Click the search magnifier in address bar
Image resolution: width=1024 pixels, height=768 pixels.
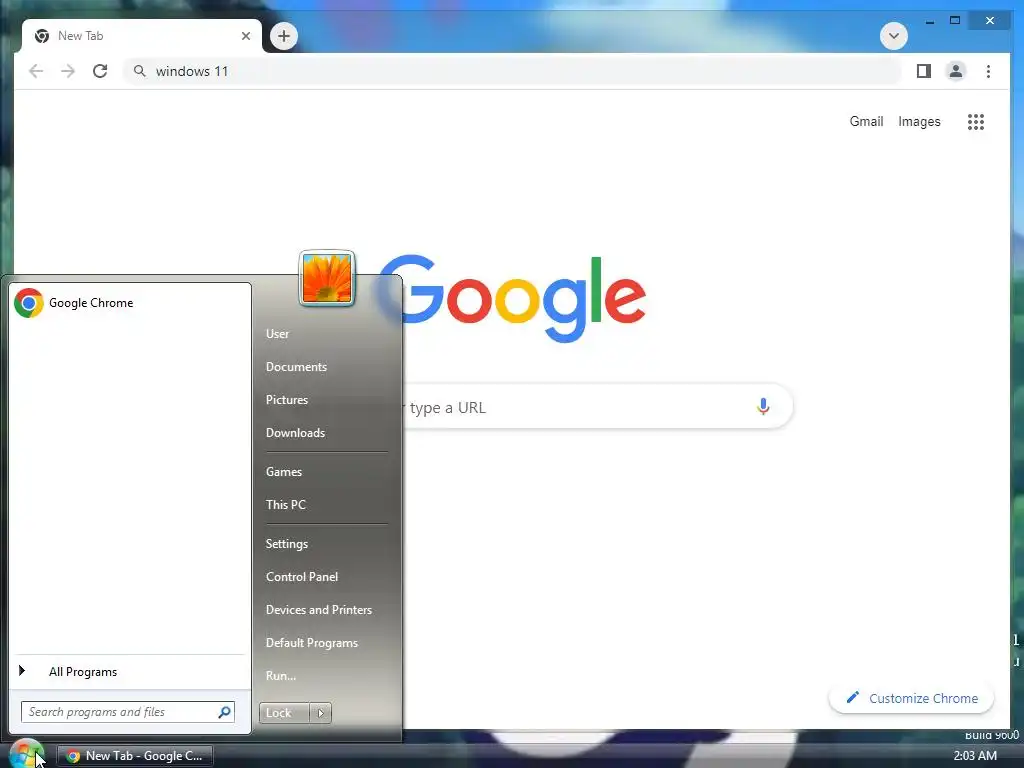(x=140, y=71)
